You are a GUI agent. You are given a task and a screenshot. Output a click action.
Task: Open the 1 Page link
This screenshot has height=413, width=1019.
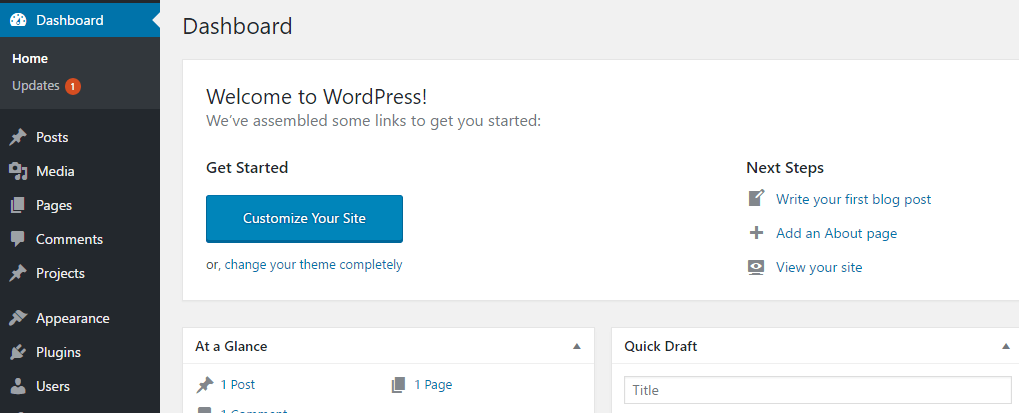coord(433,384)
